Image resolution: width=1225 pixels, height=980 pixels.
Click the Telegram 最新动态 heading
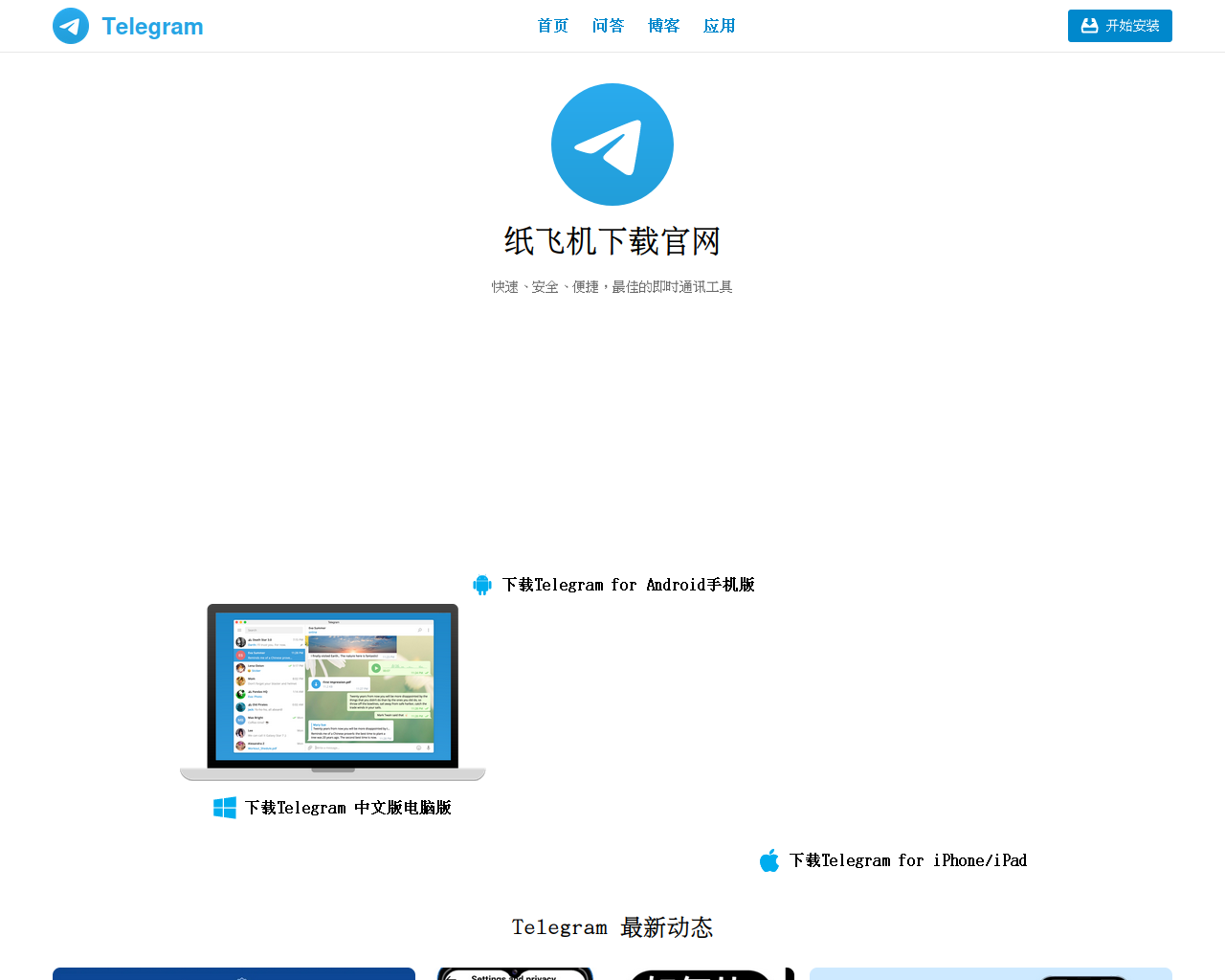(x=612, y=927)
